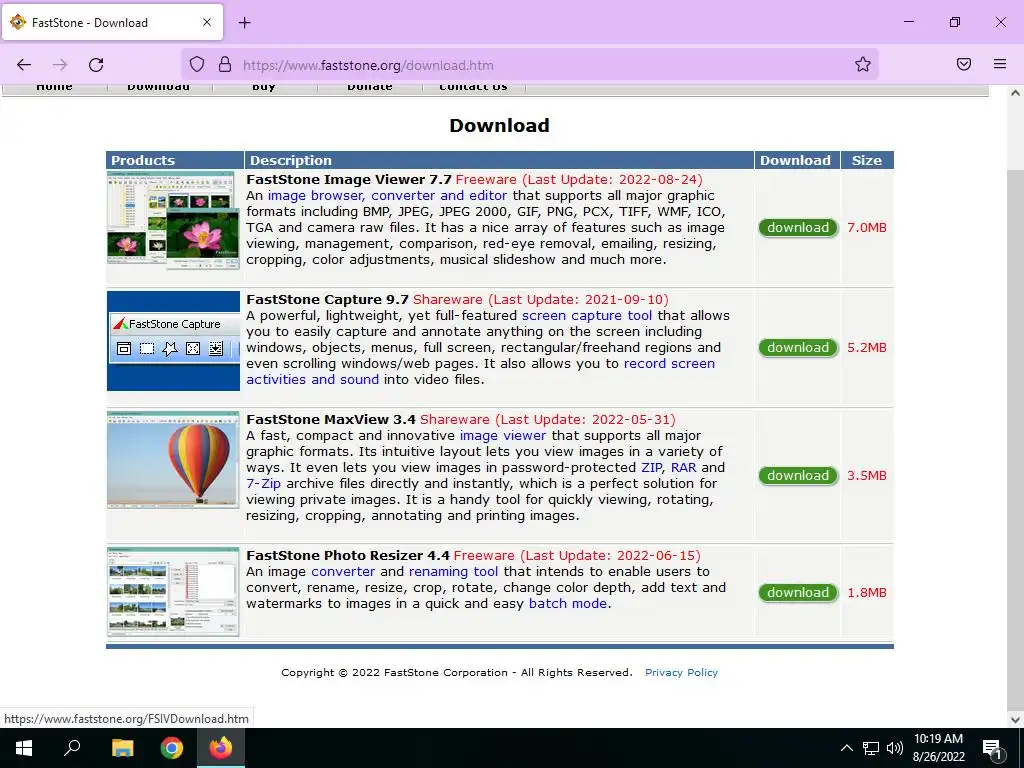Image resolution: width=1024 pixels, height=768 pixels.
Task: Open the Photo Resizer screenshot thumbnail
Action: tap(173, 592)
